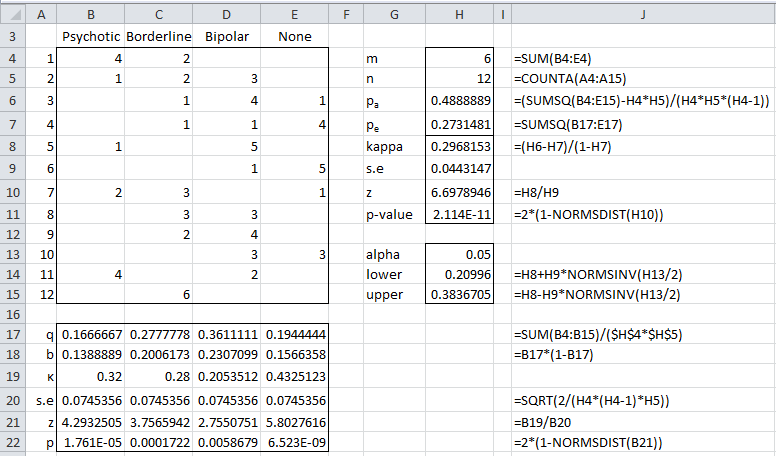Select the alpha value 0.05 cell

click(x=458, y=253)
